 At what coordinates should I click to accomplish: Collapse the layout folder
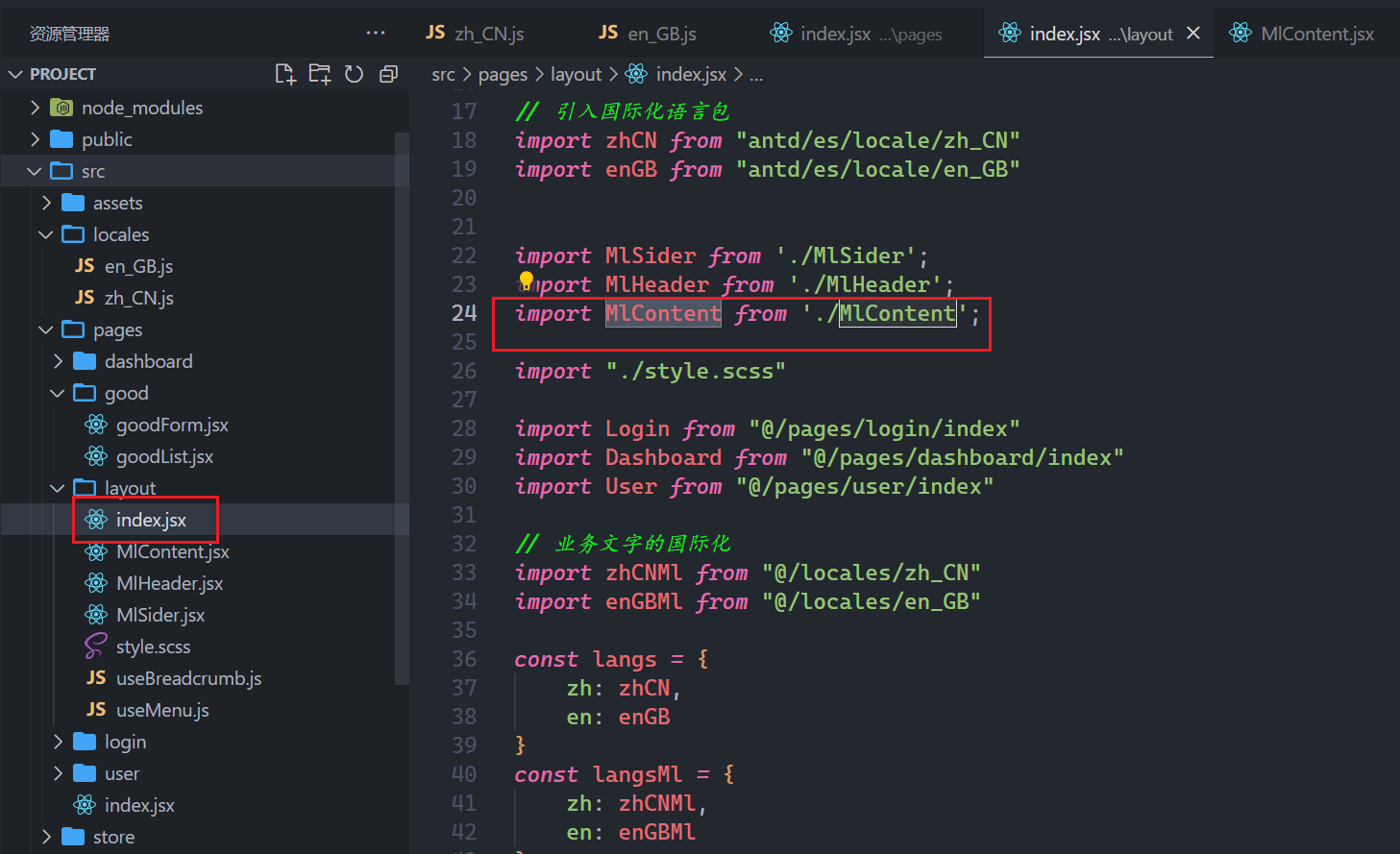tap(59, 488)
